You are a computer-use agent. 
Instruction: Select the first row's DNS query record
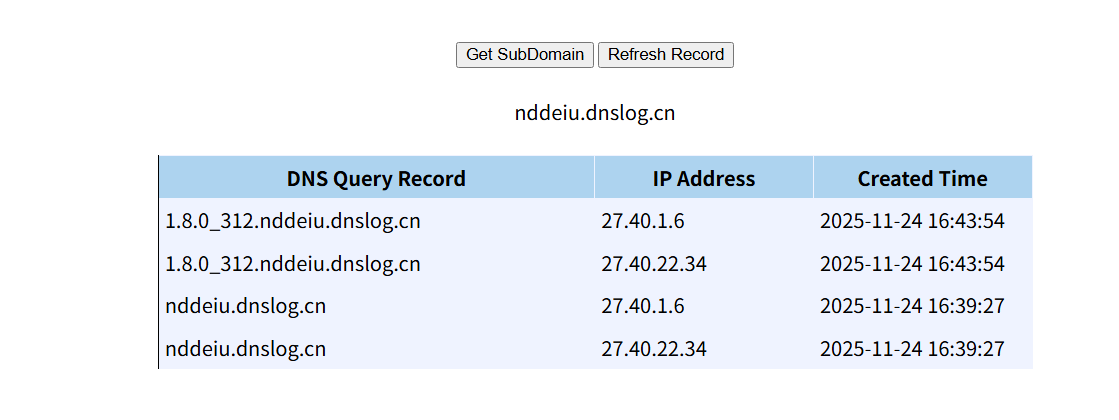293,221
